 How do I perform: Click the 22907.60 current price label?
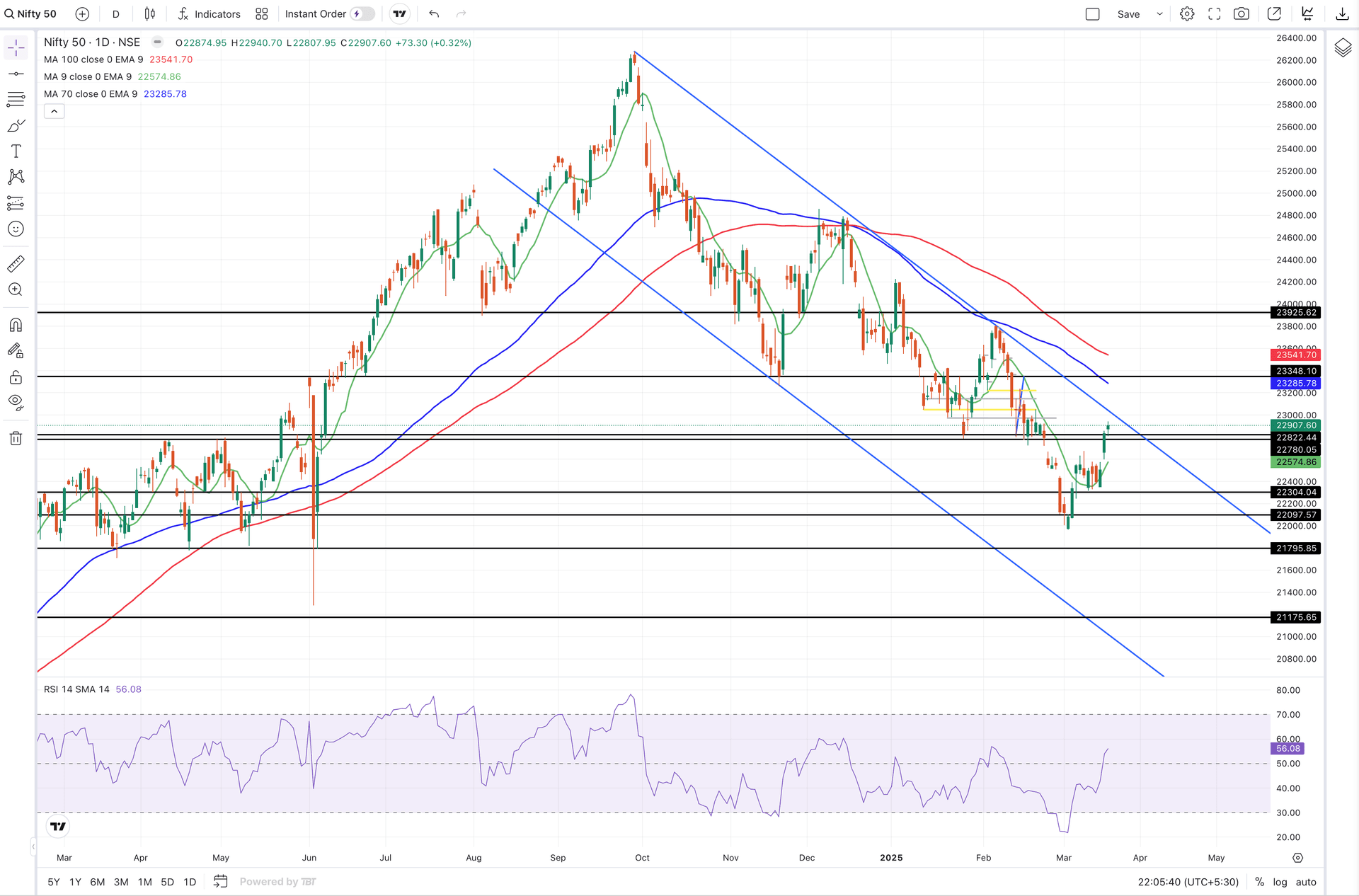(1296, 425)
